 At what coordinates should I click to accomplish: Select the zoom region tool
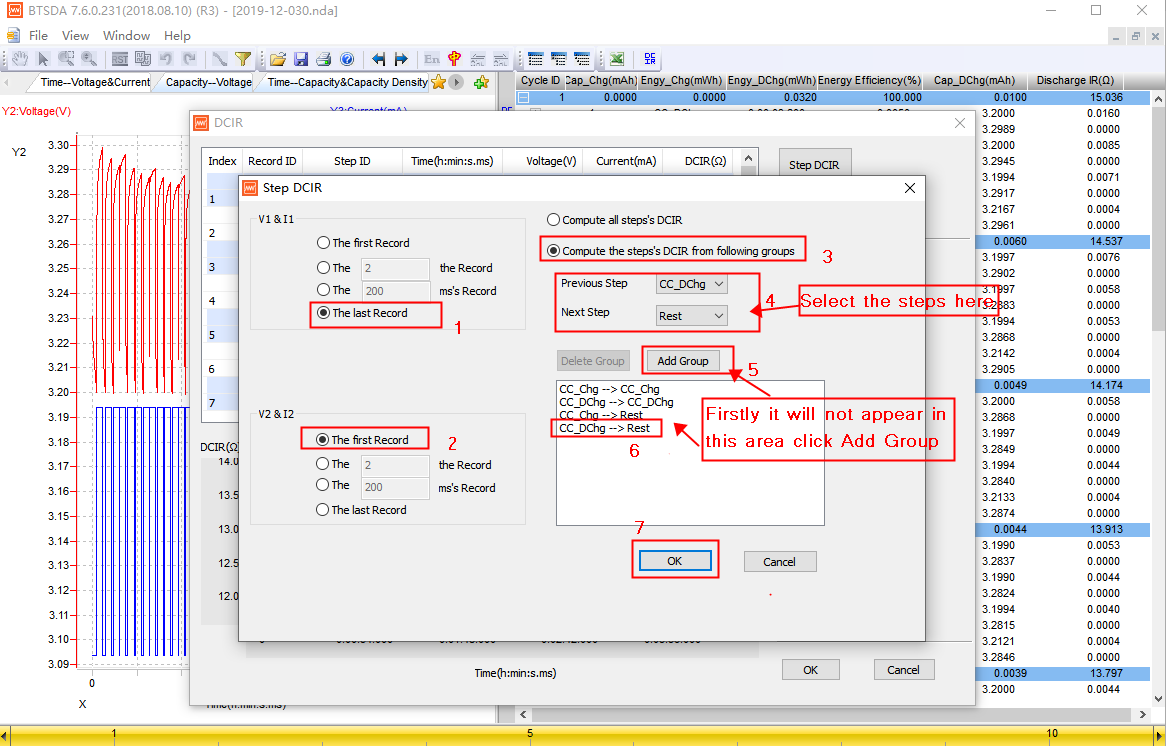(x=66, y=59)
